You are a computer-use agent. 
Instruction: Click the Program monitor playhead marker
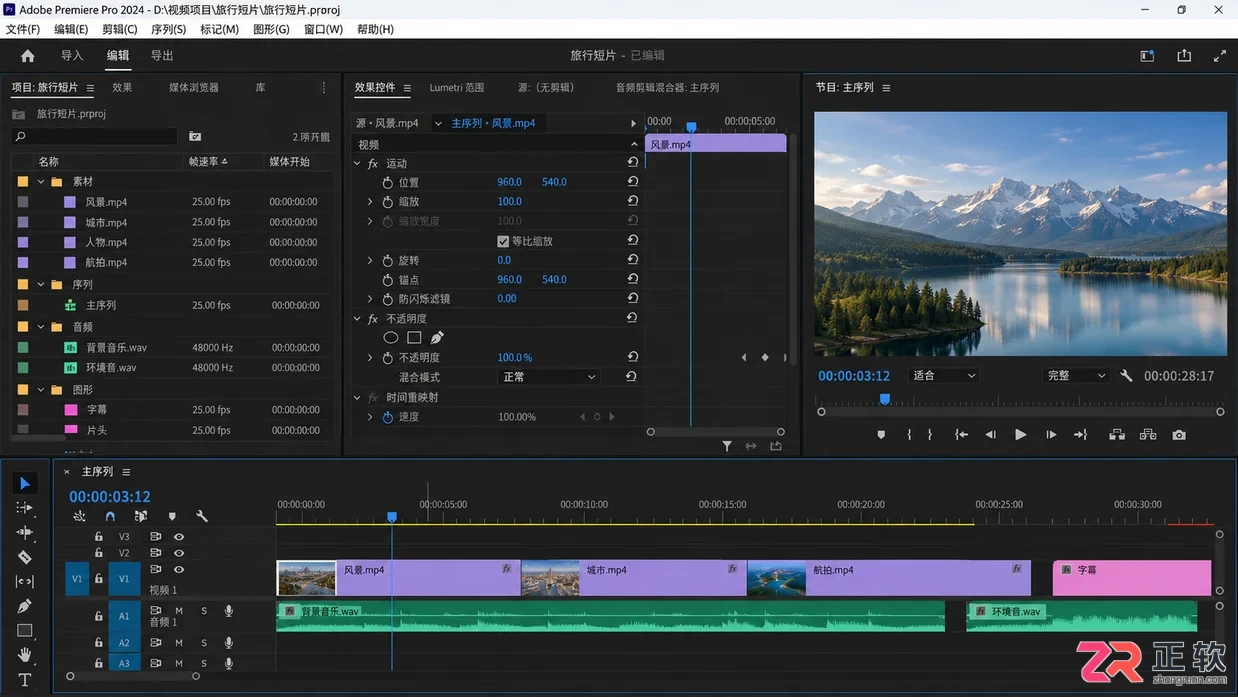point(884,399)
